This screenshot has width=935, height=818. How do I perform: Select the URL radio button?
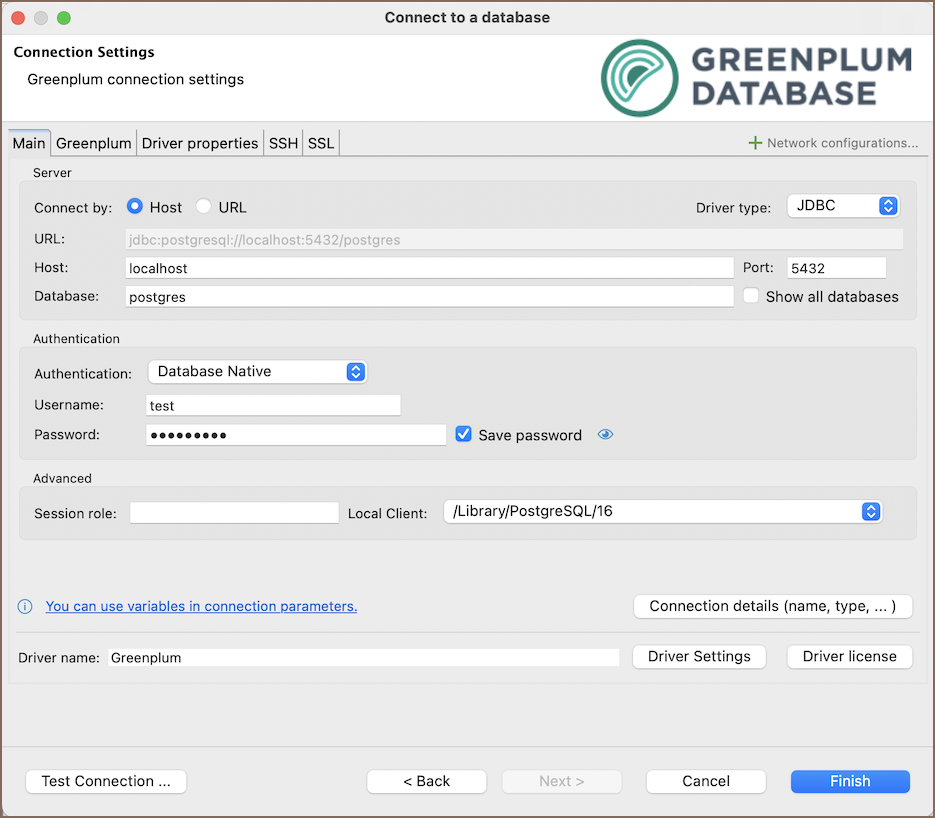pos(204,207)
